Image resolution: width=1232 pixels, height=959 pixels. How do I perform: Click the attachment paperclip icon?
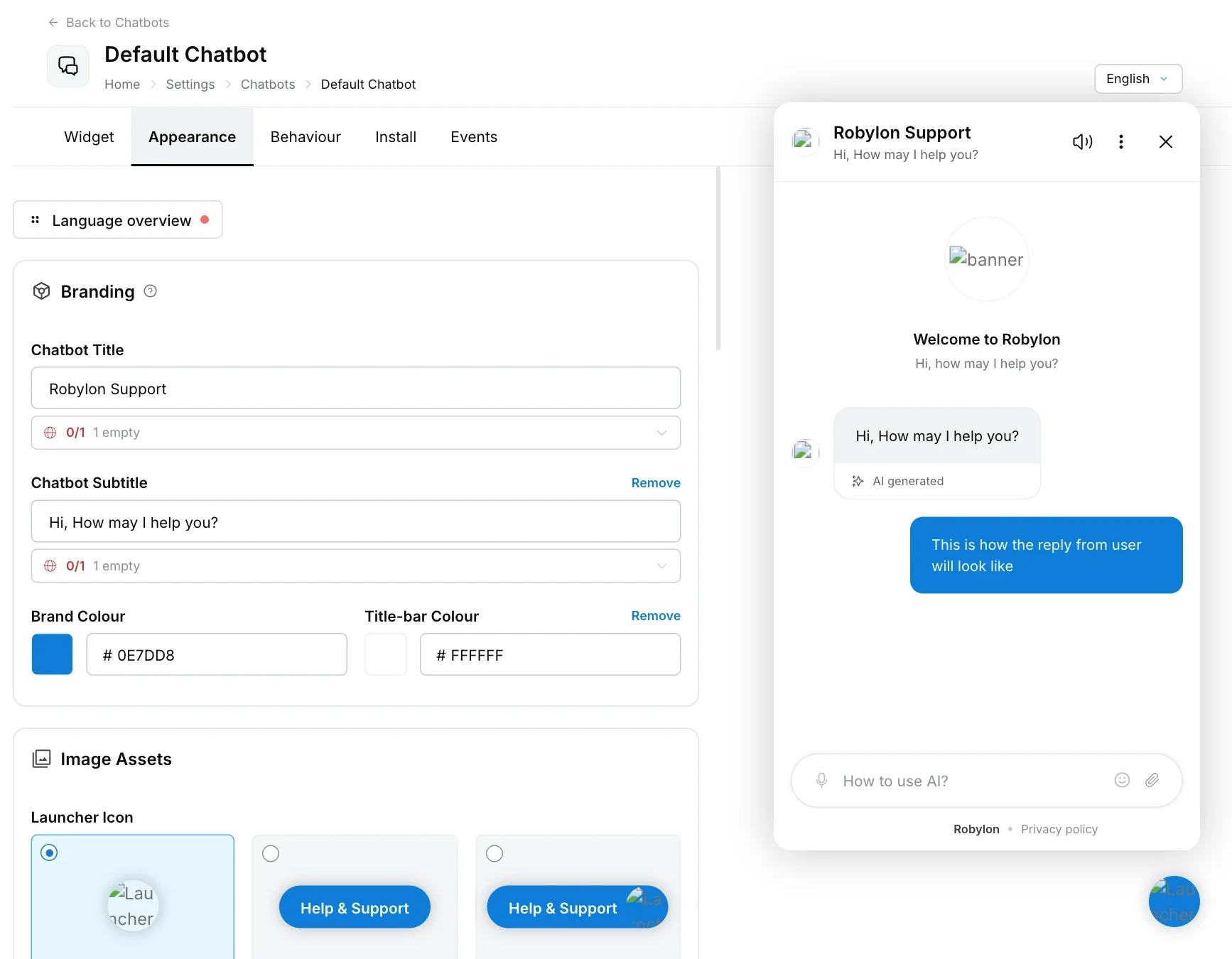[1152, 781]
